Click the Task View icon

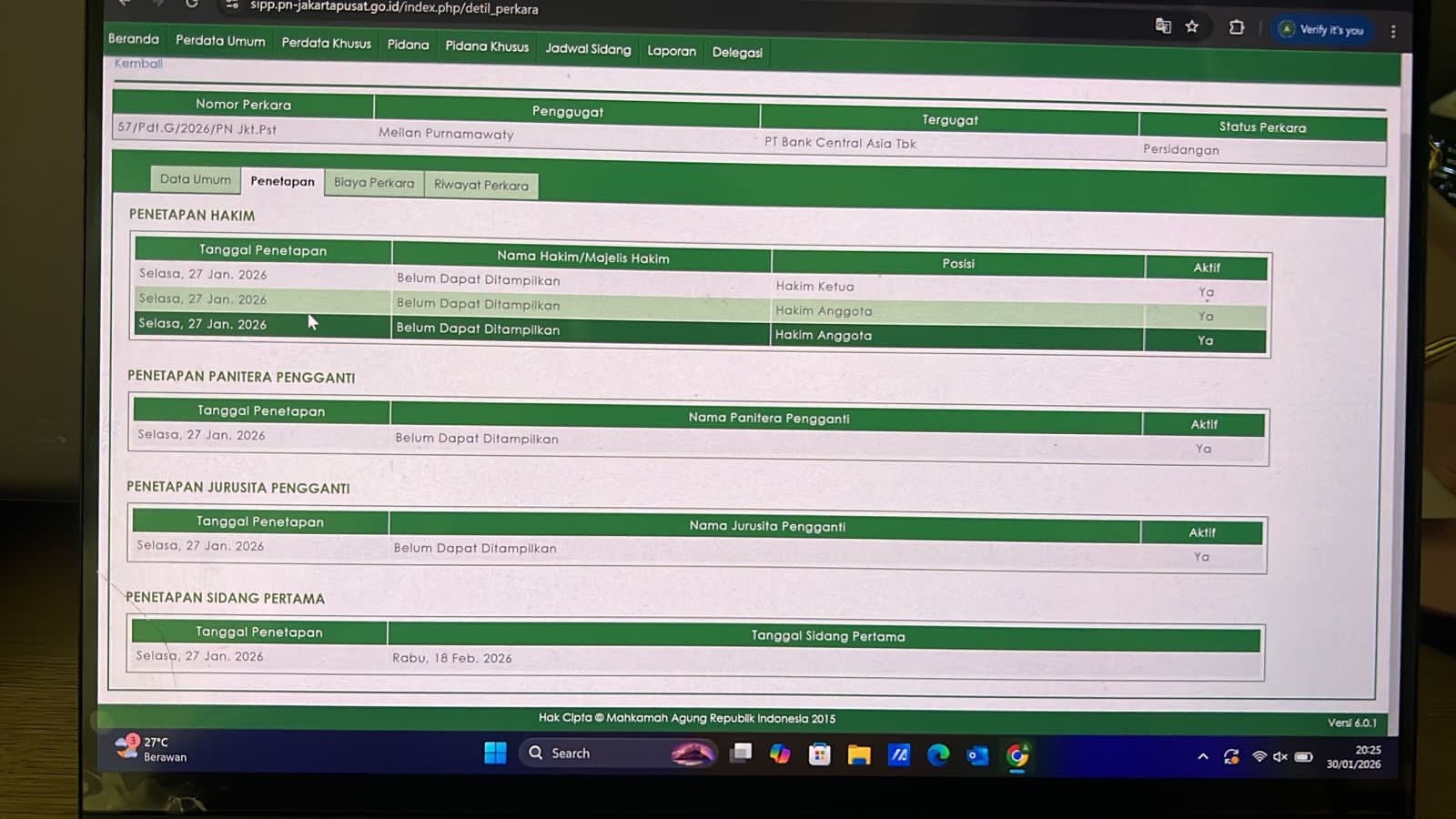pos(741,753)
